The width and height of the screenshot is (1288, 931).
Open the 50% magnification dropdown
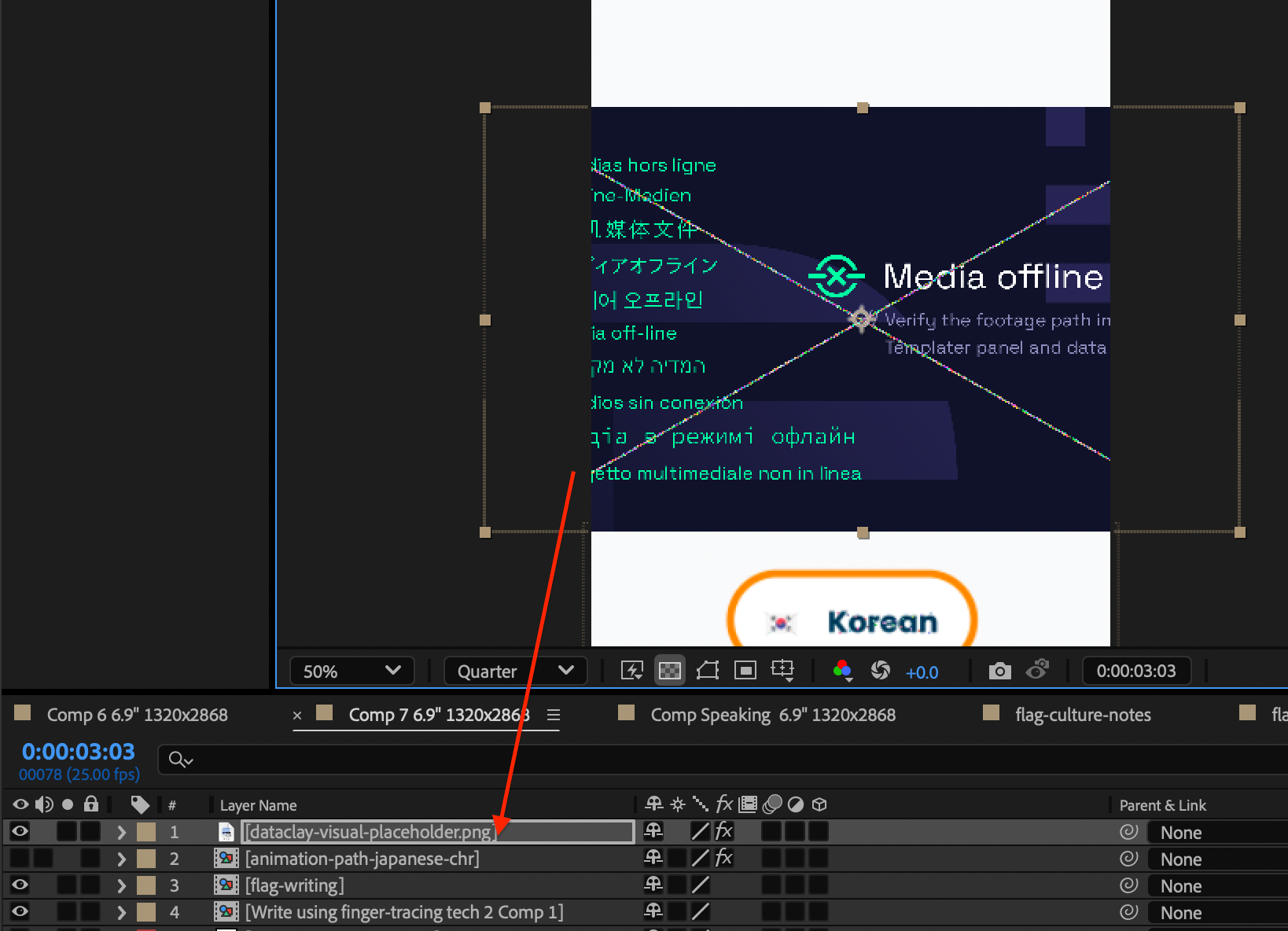[x=352, y=672]
